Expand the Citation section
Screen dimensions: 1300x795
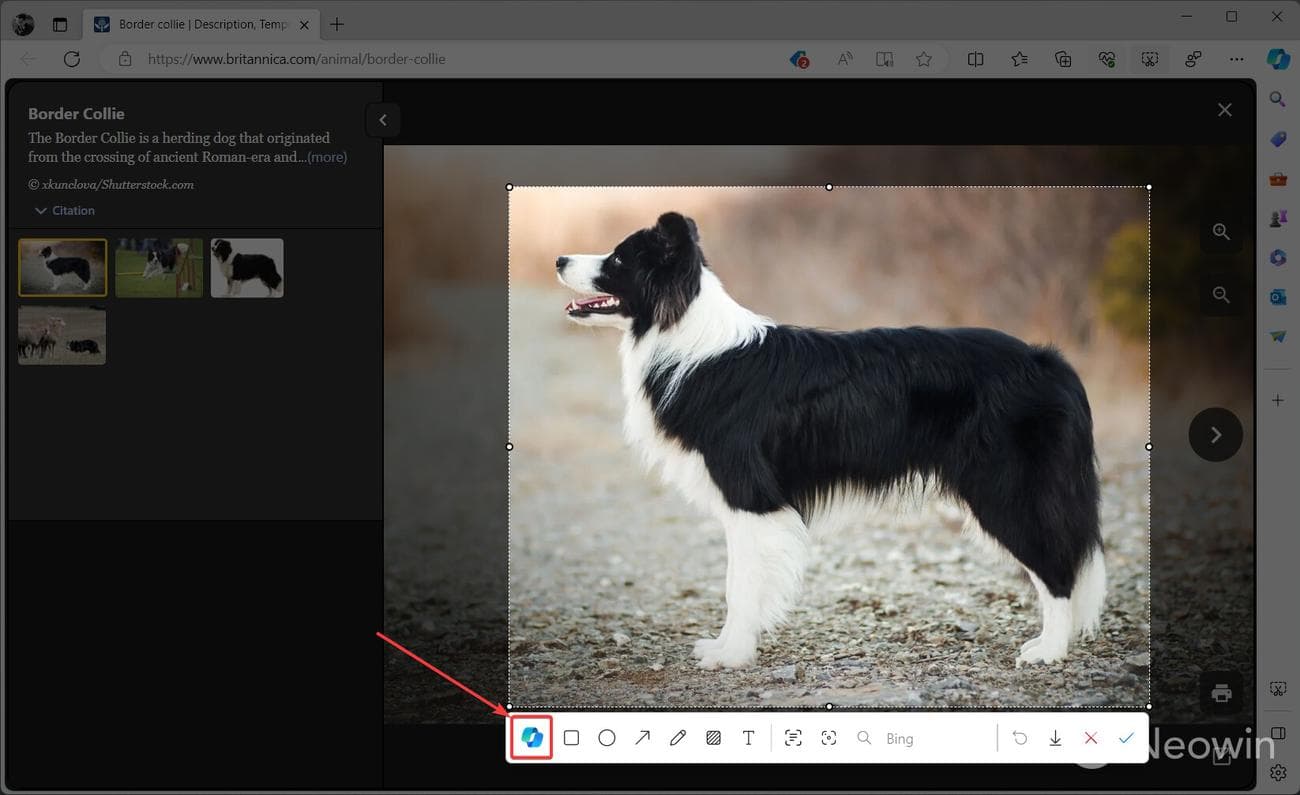click(65, 211)
